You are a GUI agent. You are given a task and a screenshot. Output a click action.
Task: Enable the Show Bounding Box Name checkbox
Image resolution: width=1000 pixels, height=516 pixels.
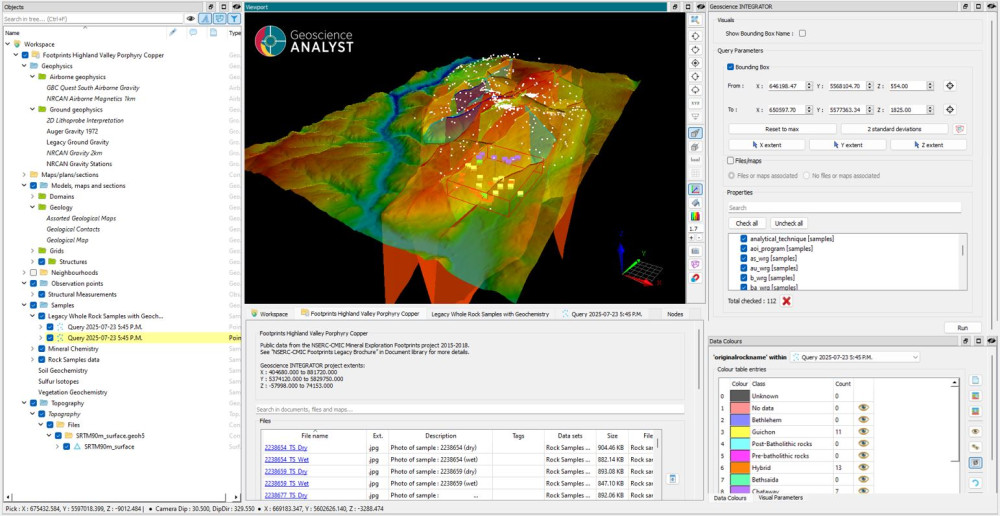click(x=802, y=33)
